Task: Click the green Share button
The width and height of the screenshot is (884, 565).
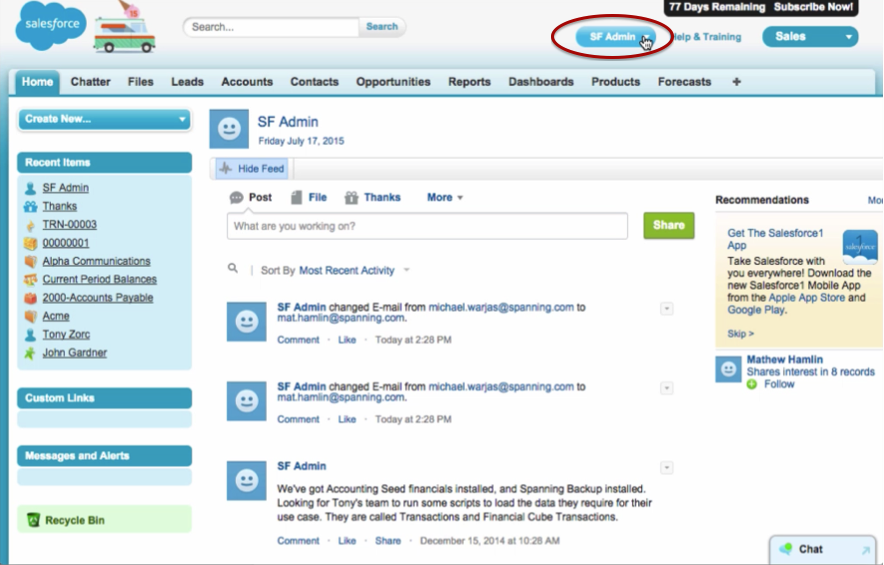Action: [x=669, y=226]
